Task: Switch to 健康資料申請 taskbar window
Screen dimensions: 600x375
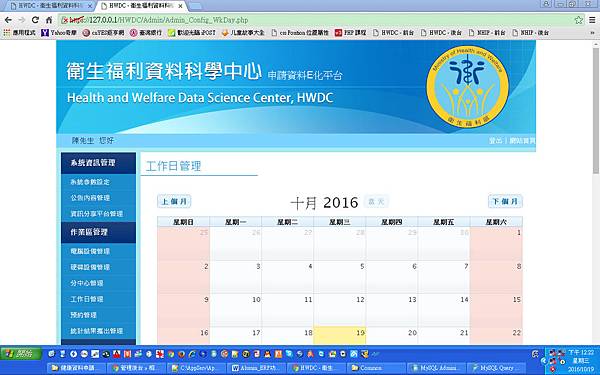Action: (x=77, y=368)
